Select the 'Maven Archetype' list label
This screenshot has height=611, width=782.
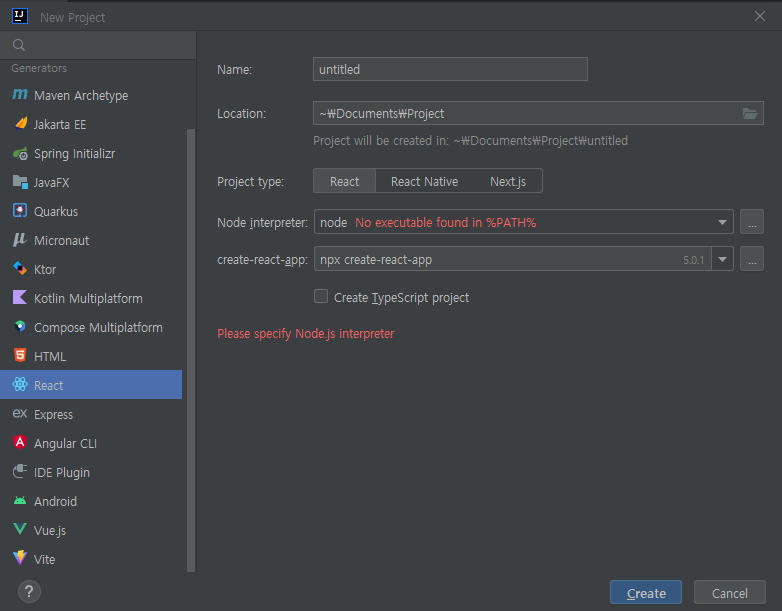point(81,95)
